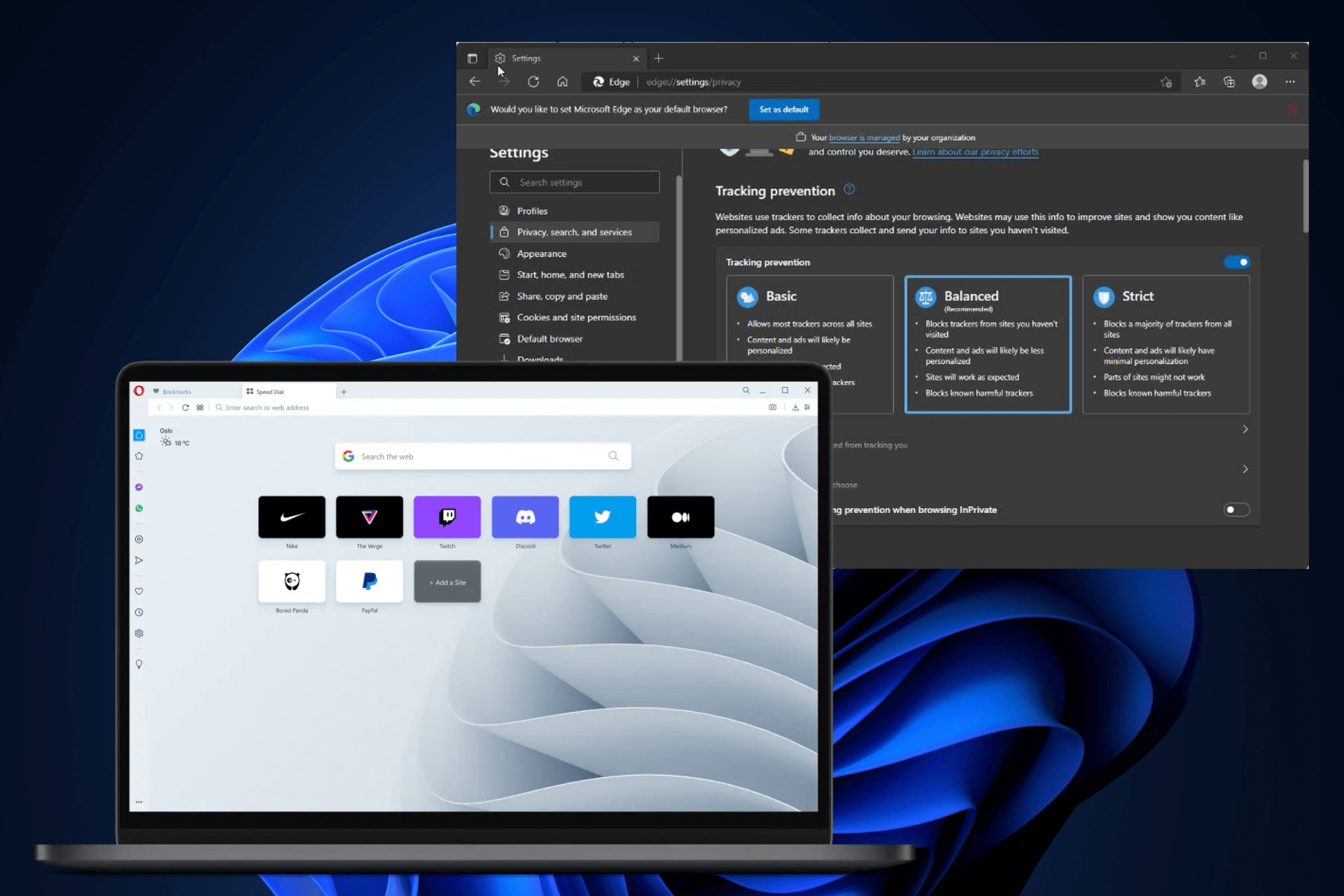Image resolution: width=1344 pixels, height=896 pixels.
Task: Open Opera downloads icon
Action: [795, 407]
